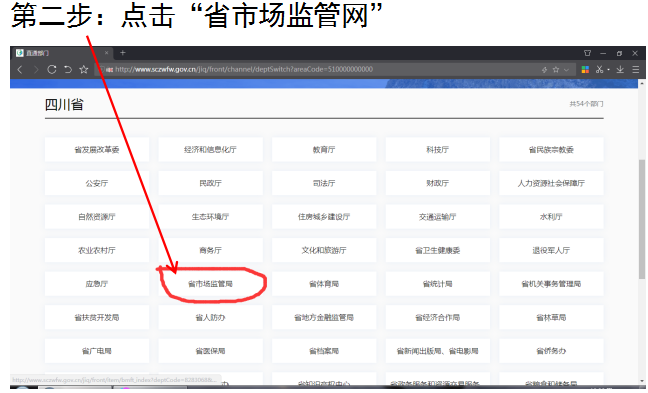648x393 pixels.
Task: Select the 省地方金融监管局 department
Action: click(324, 317)
